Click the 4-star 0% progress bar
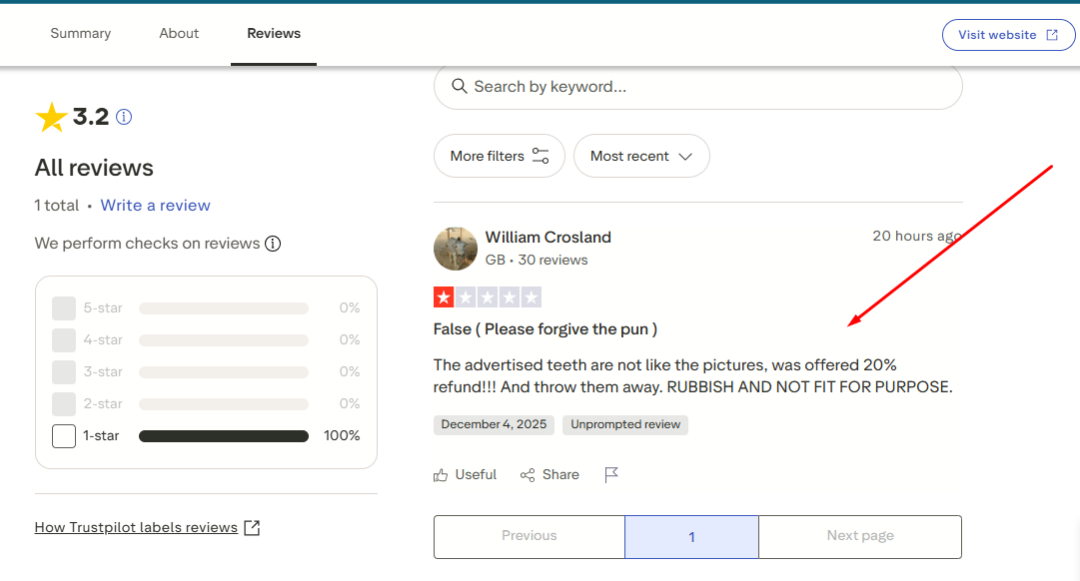 (x=223, y=340)
